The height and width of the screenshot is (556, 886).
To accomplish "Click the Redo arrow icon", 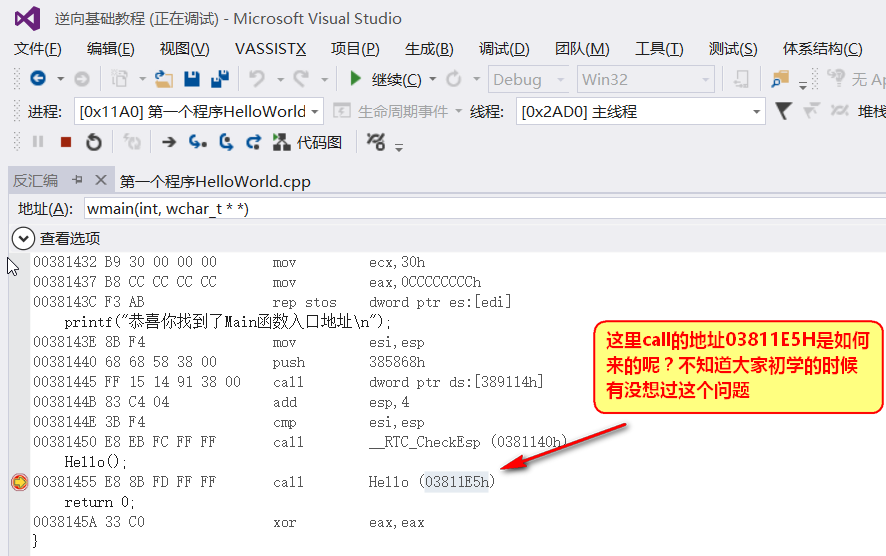I will tap(301, 79).
